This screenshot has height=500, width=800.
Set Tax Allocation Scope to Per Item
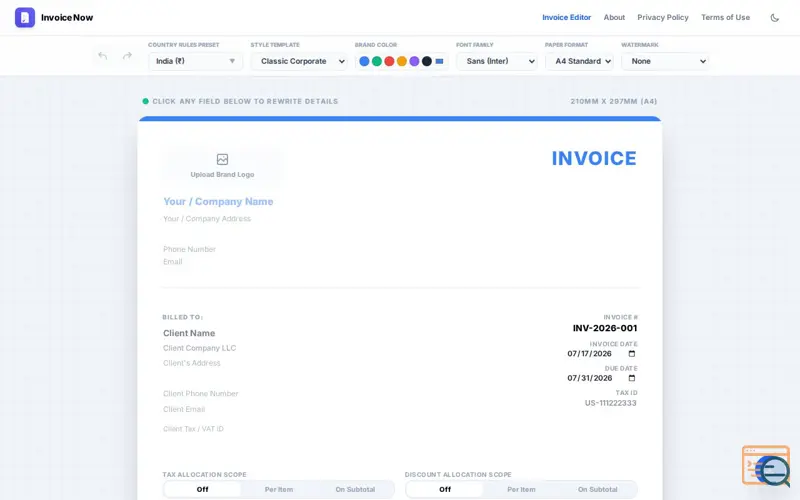[279, 489]
